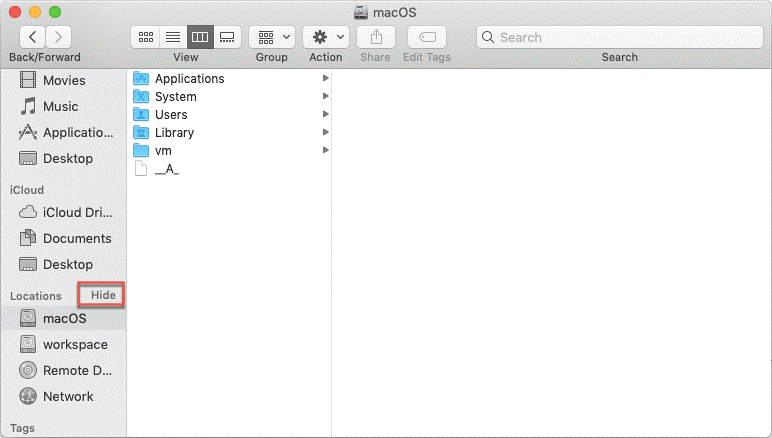Expand System folder via its arrow
772x438 pixels.
point(325,96)
